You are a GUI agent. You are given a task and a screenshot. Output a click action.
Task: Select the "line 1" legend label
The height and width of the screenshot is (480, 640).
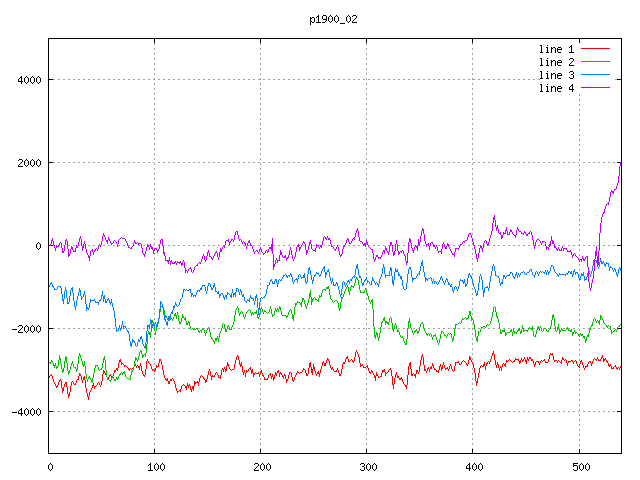[x=556, y=49]
